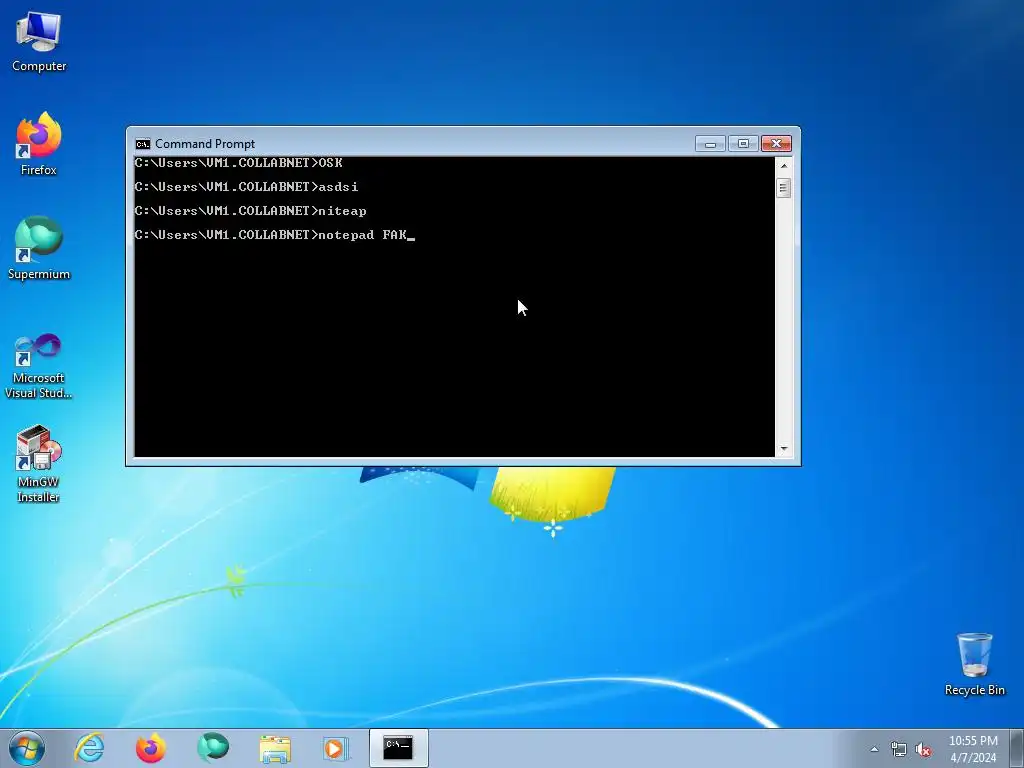Open the clock showing 10:55 PM
Viewport: 1024px width, 768px height.
(973, 749)
